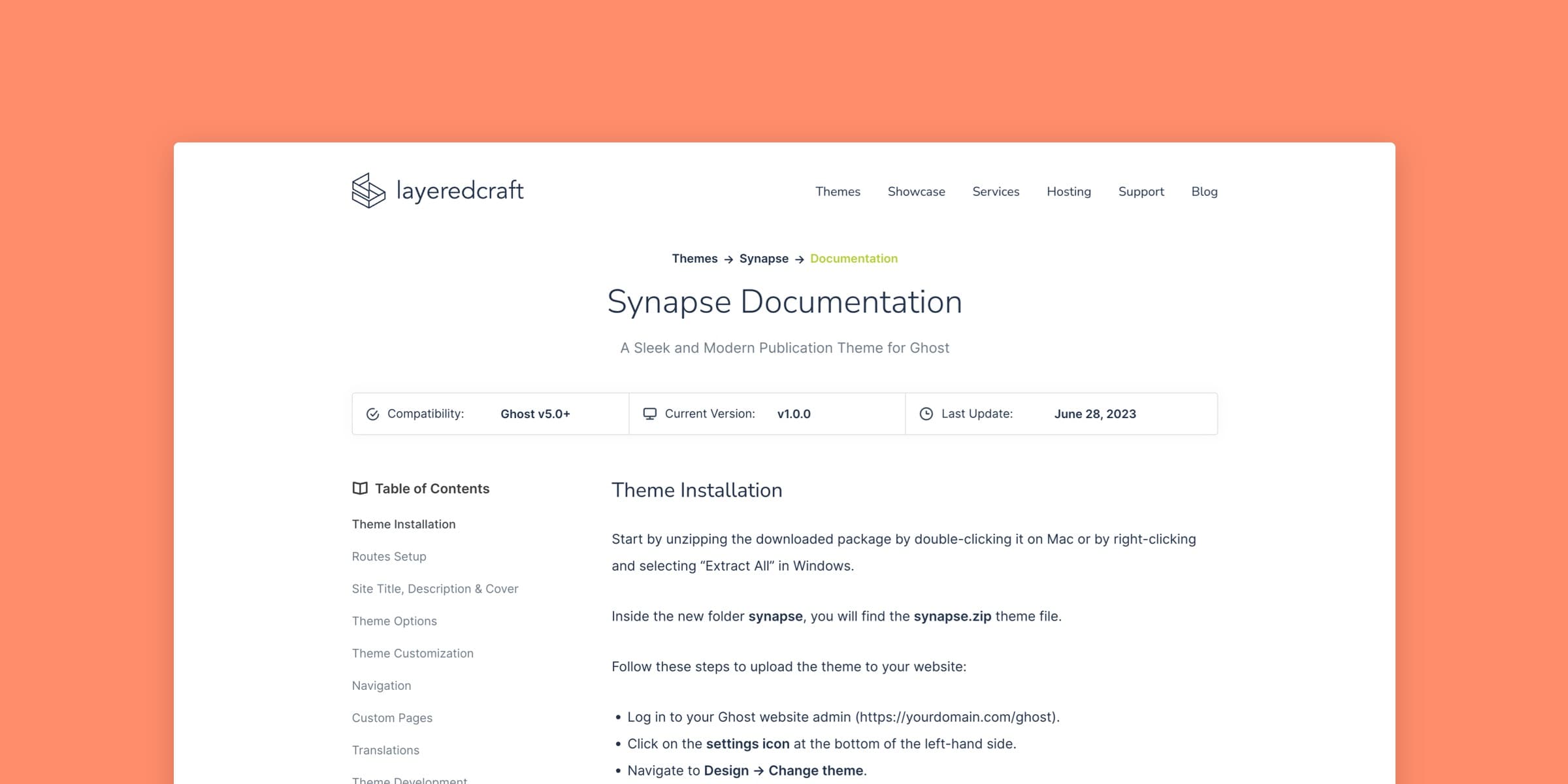Go to the Services page
Image resolution: width=1568 pixels, height=784 pixels.
[995, 191]
